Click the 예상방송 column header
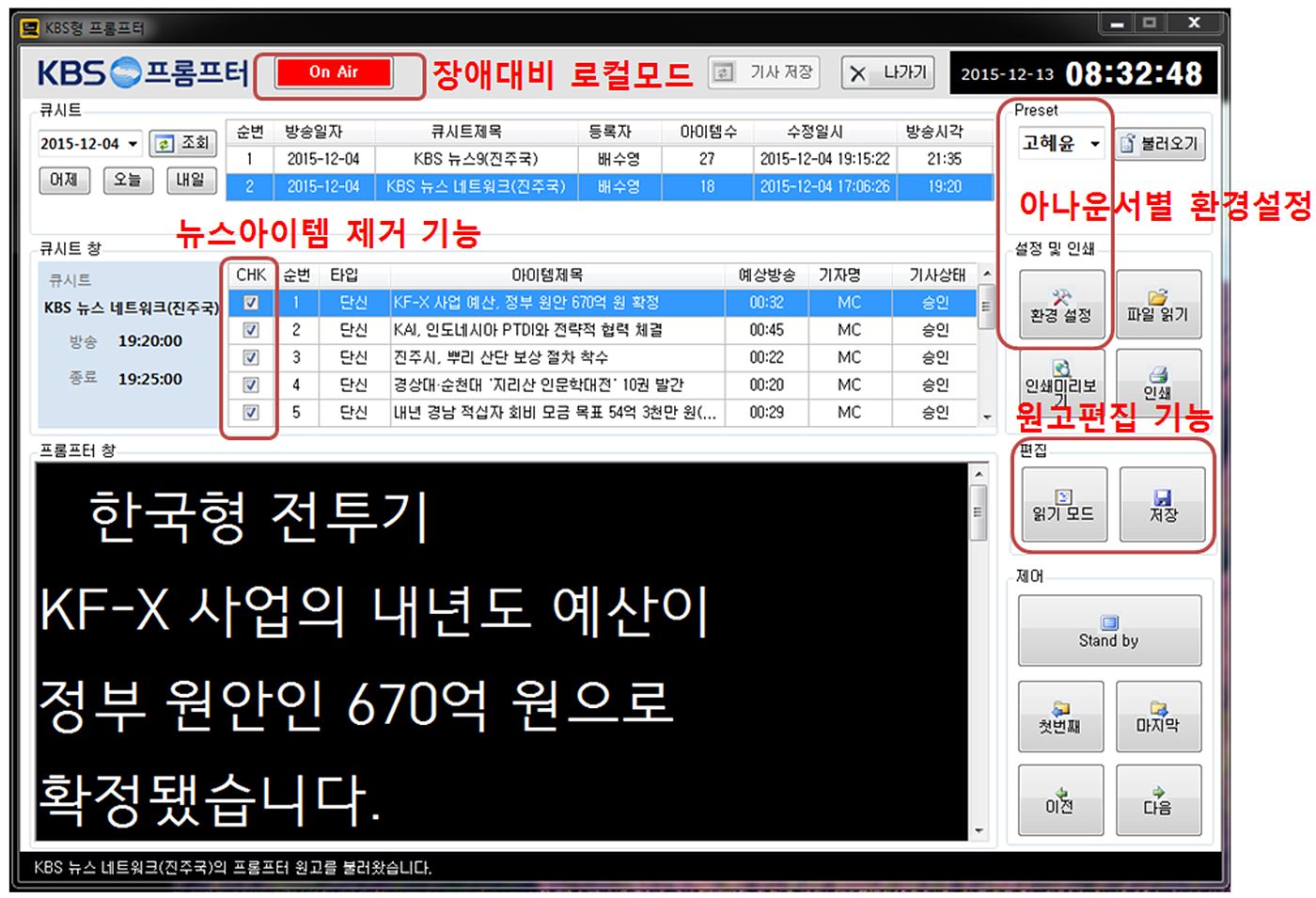 [x=767, y=276]
